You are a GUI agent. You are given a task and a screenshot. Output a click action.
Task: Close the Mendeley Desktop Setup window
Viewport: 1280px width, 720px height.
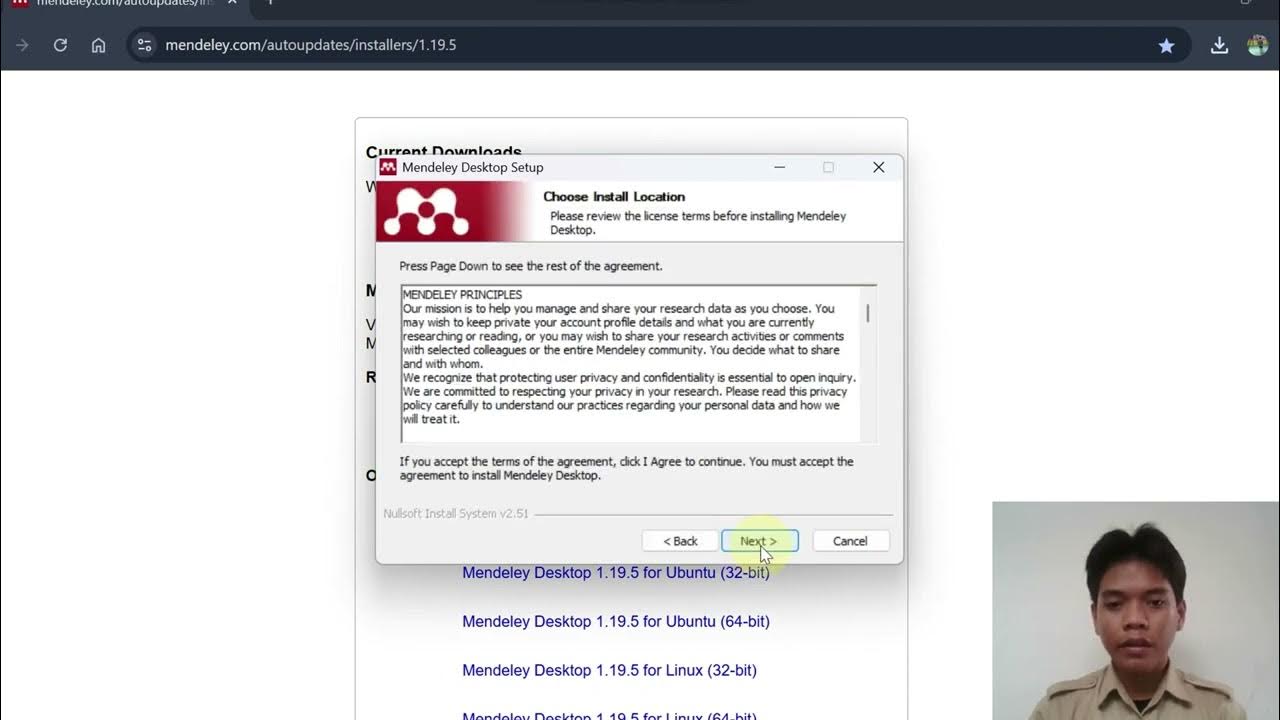click(x=878, y=167)
